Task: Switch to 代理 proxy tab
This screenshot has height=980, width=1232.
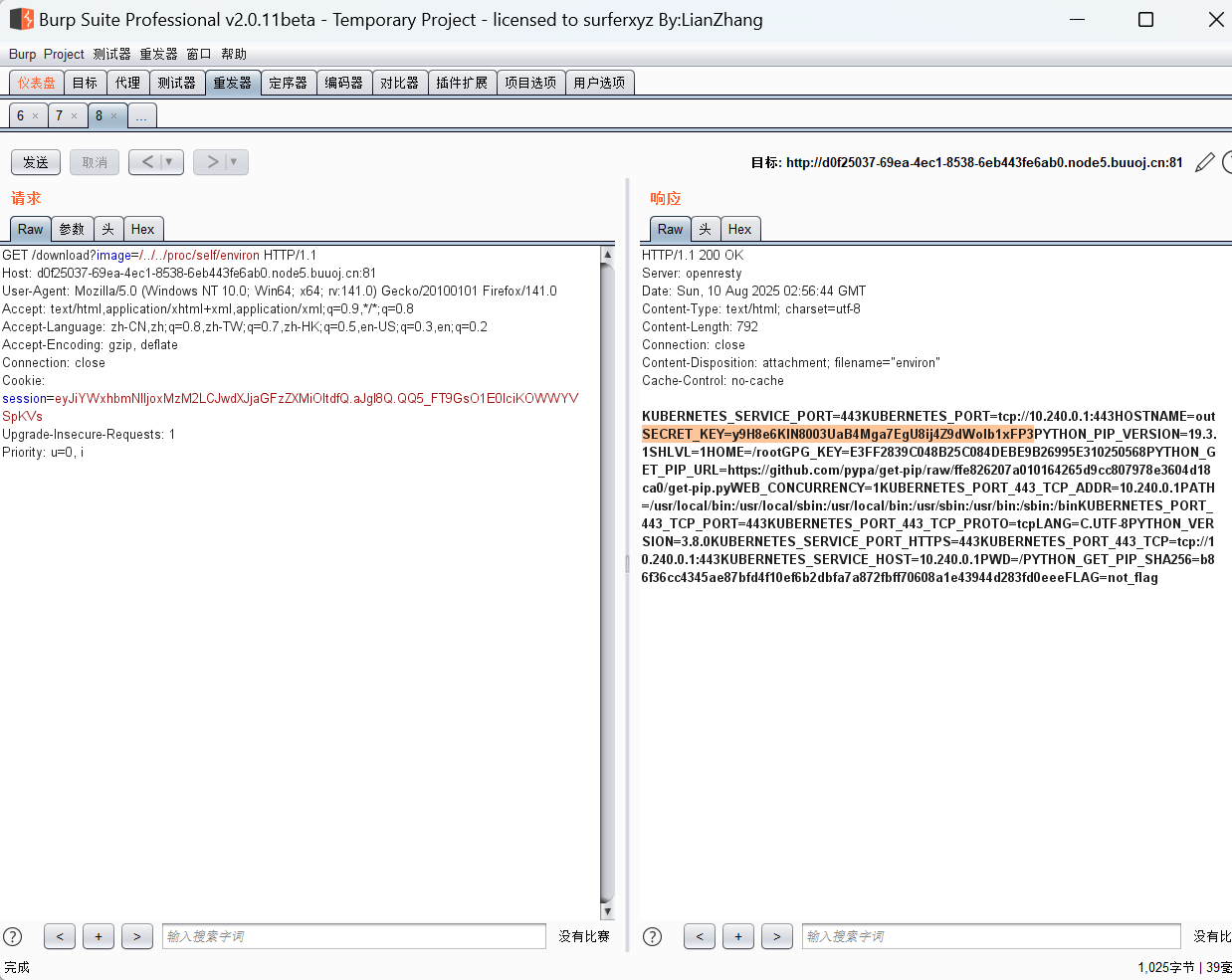Action: click(x=127, y=83)
